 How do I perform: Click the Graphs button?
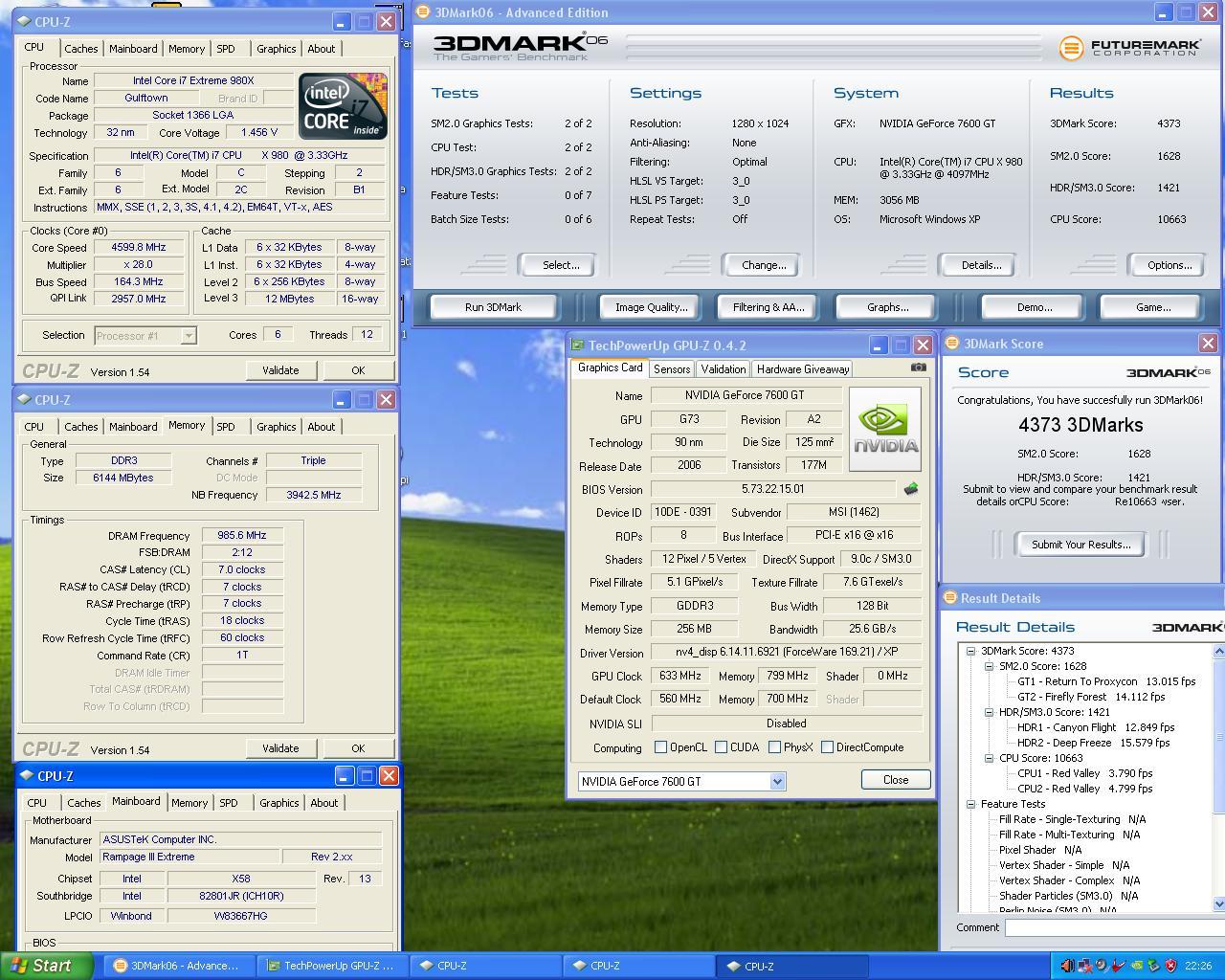(887, 307)
